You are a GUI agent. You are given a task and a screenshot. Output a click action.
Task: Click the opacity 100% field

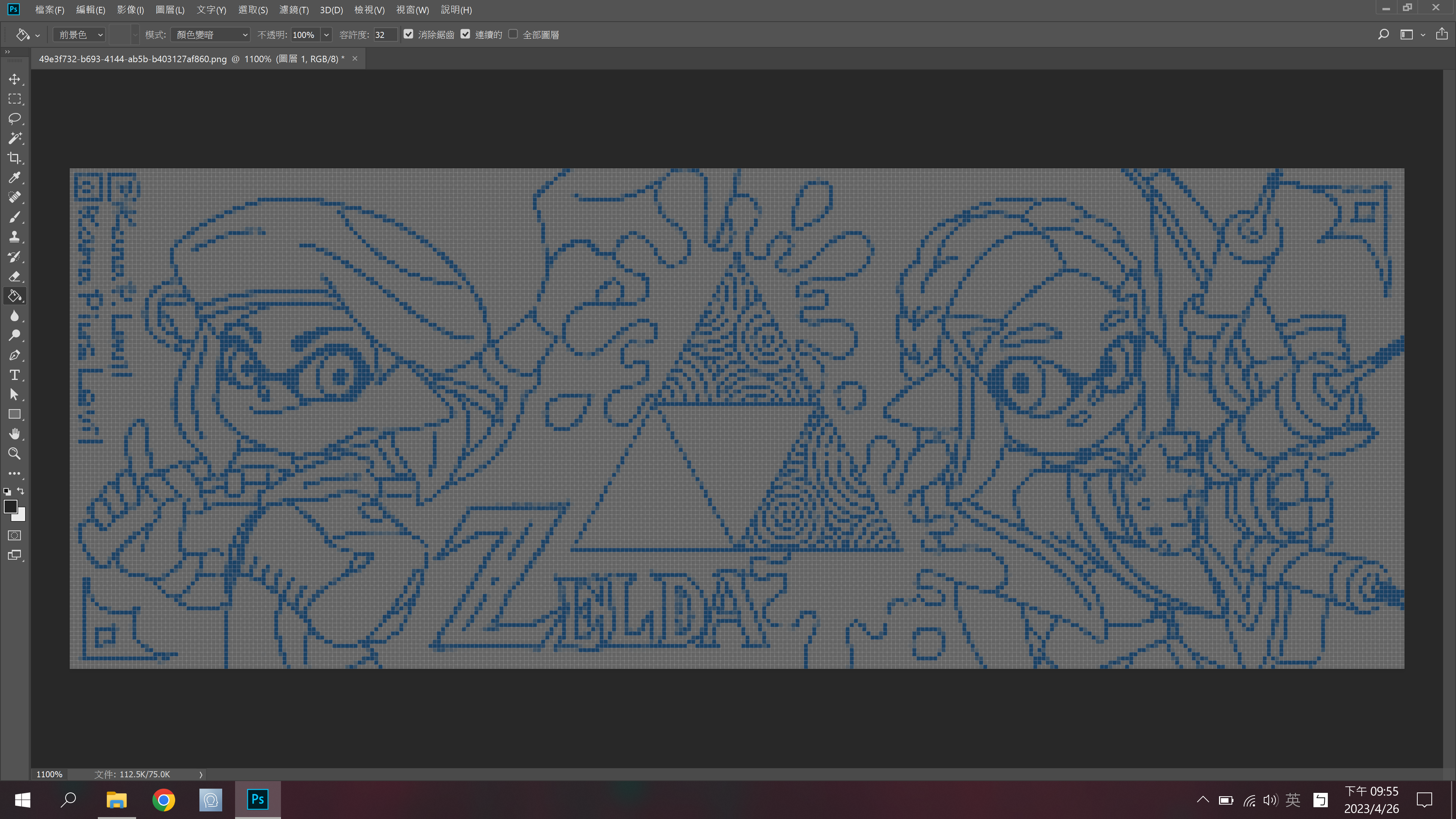305,35
